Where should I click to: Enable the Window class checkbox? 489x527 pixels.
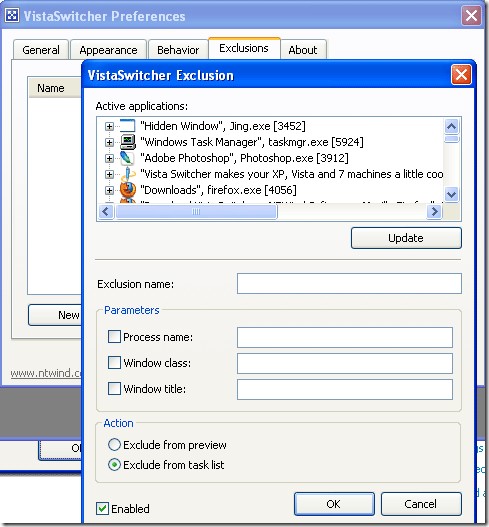(x=114, y=363)
